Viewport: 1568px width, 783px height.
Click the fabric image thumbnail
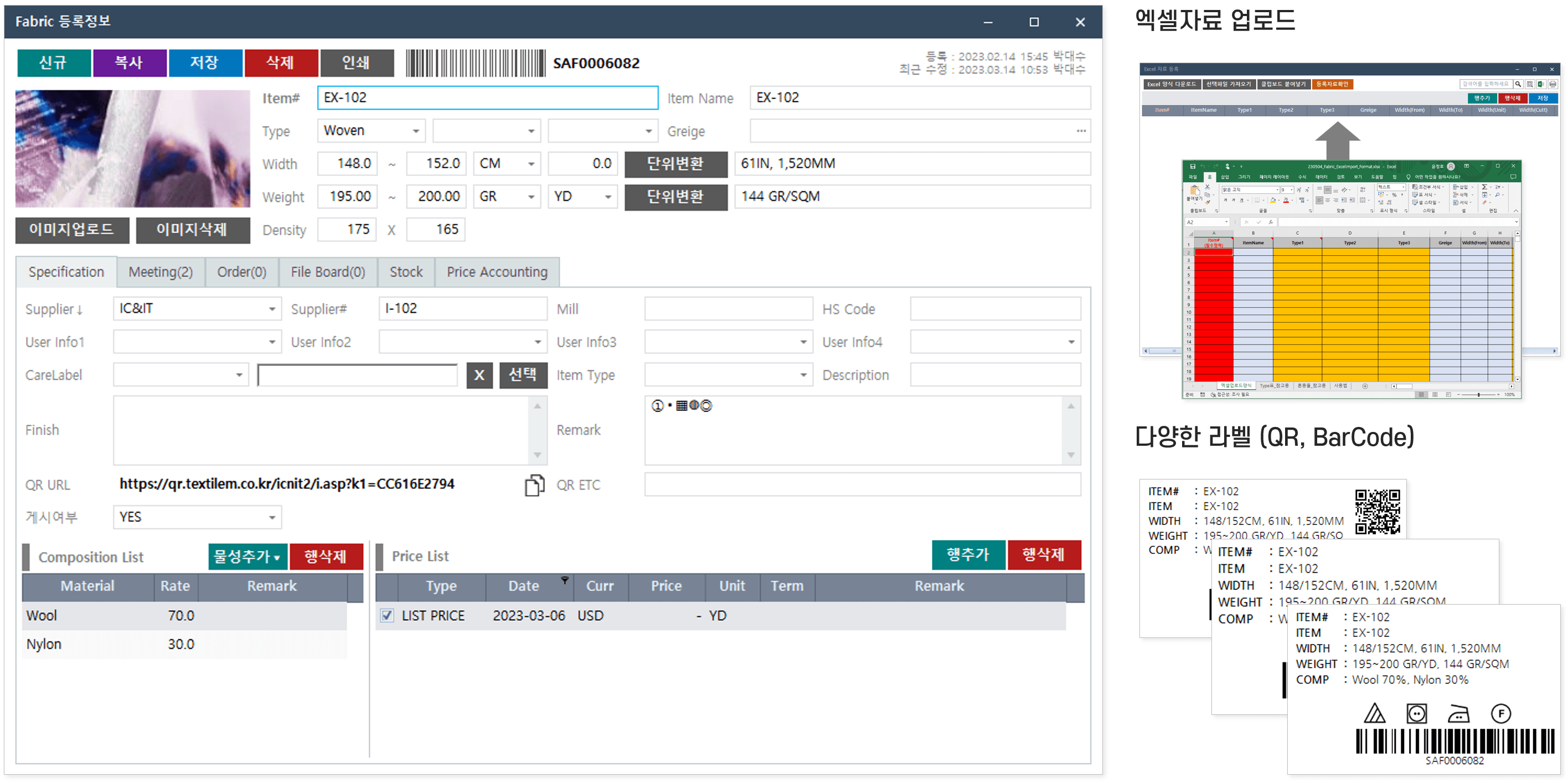[x=132, y=148]
